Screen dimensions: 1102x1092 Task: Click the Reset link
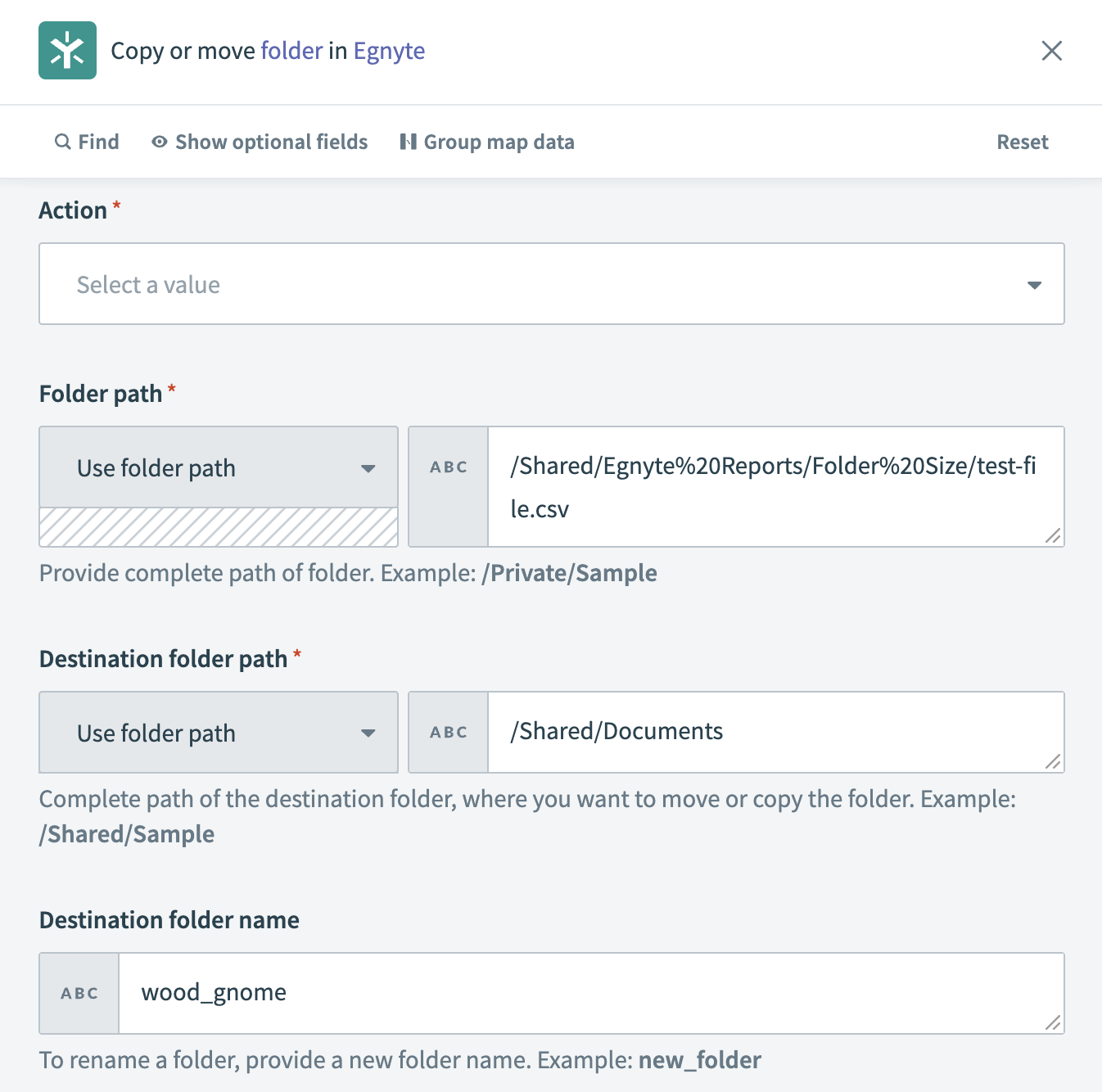[1022, 142]
